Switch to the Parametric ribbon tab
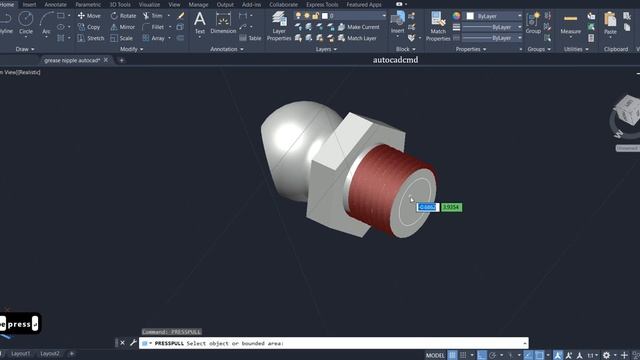 click(x=88, y=4)
